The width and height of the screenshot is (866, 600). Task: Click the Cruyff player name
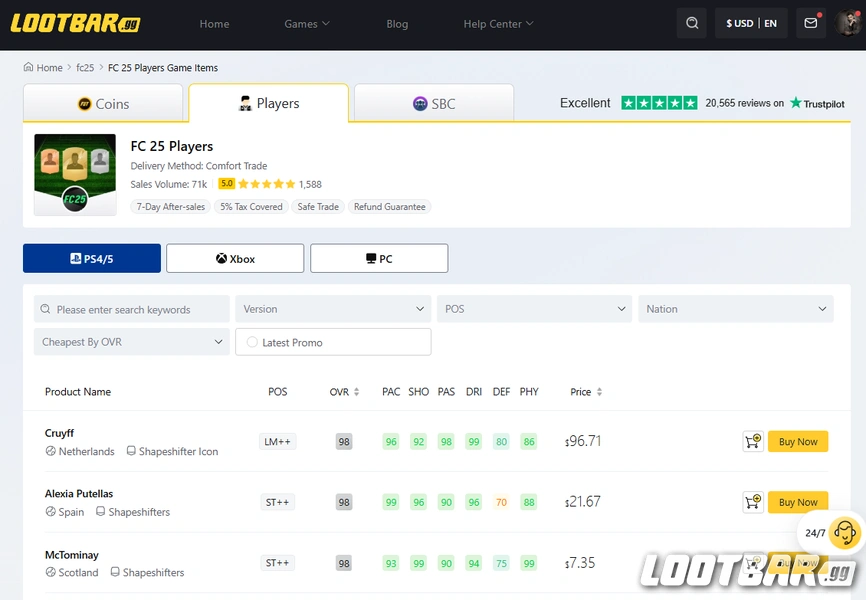point(59,433)
